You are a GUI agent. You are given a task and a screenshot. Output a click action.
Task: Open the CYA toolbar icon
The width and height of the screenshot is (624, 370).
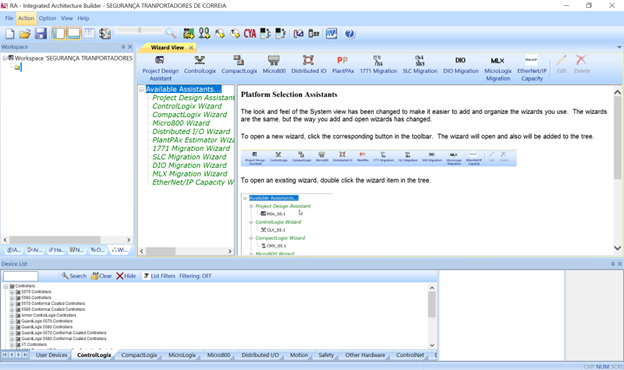[250, 34]
